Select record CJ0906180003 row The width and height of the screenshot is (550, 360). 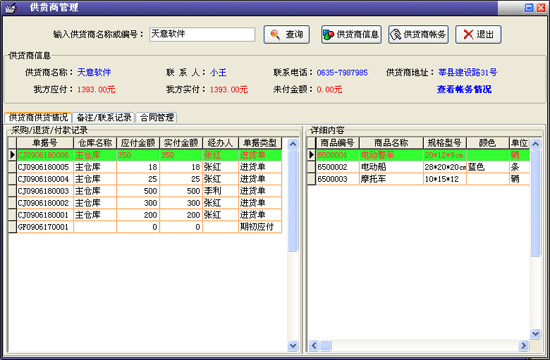point(145,191)
